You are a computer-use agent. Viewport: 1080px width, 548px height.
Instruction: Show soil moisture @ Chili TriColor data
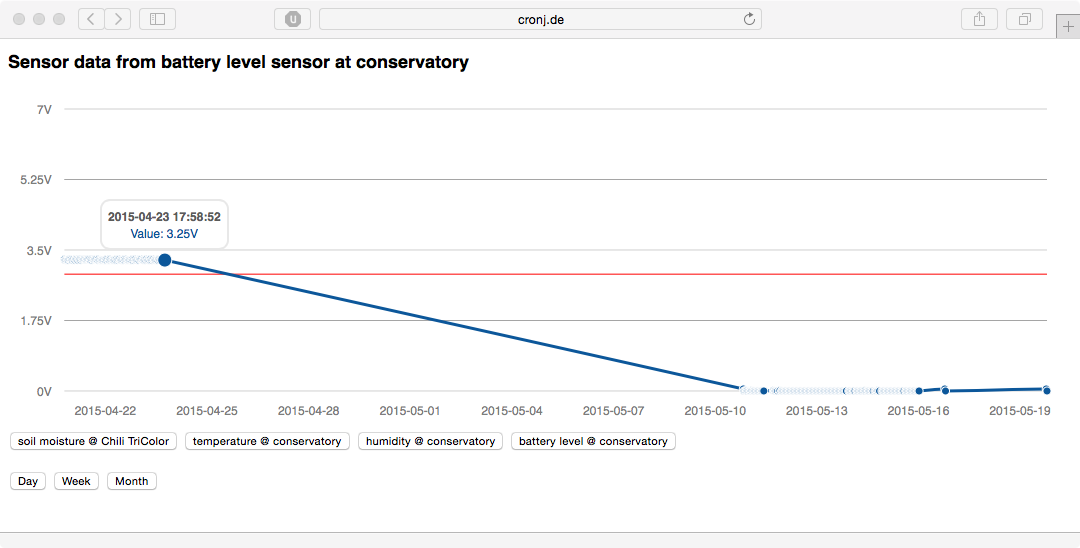[94, 441]
